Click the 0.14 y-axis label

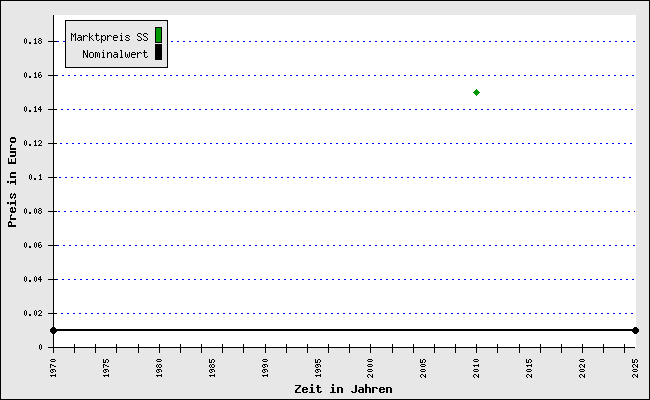pos(33,109)
